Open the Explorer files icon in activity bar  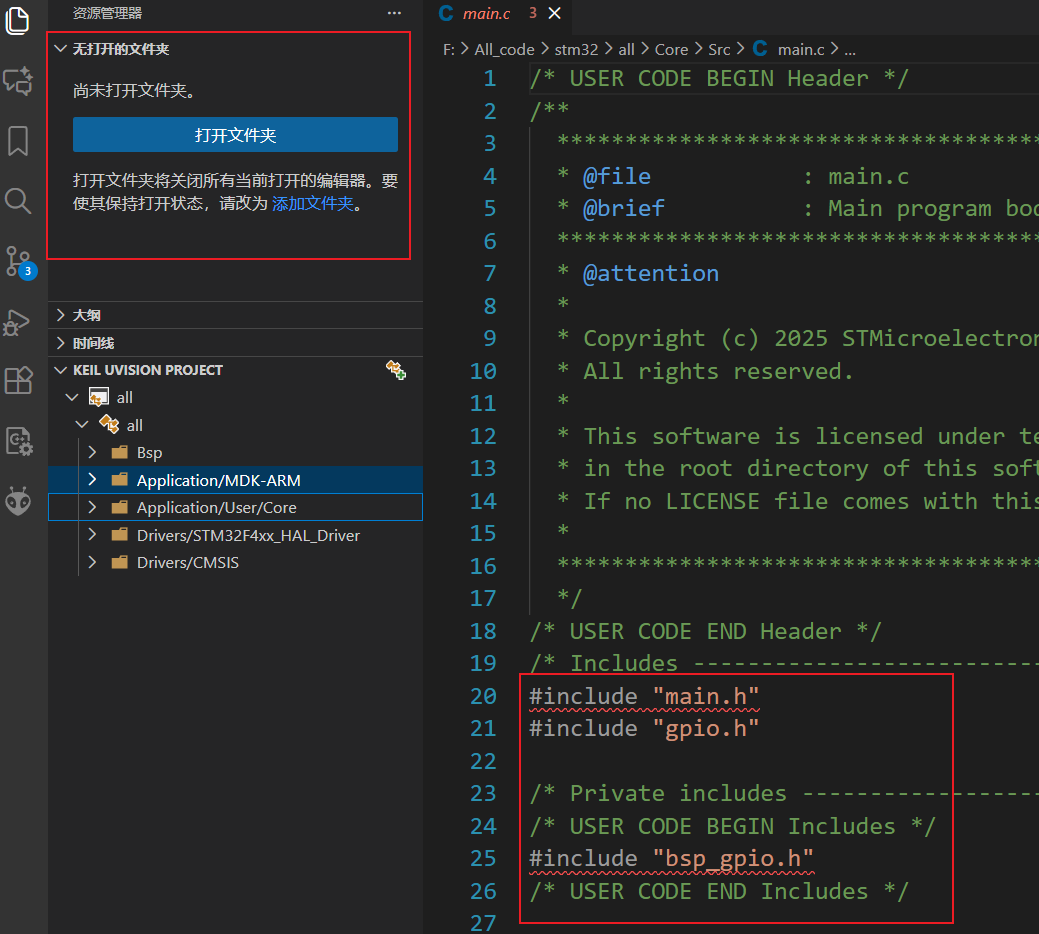click(x=17, y=21)
